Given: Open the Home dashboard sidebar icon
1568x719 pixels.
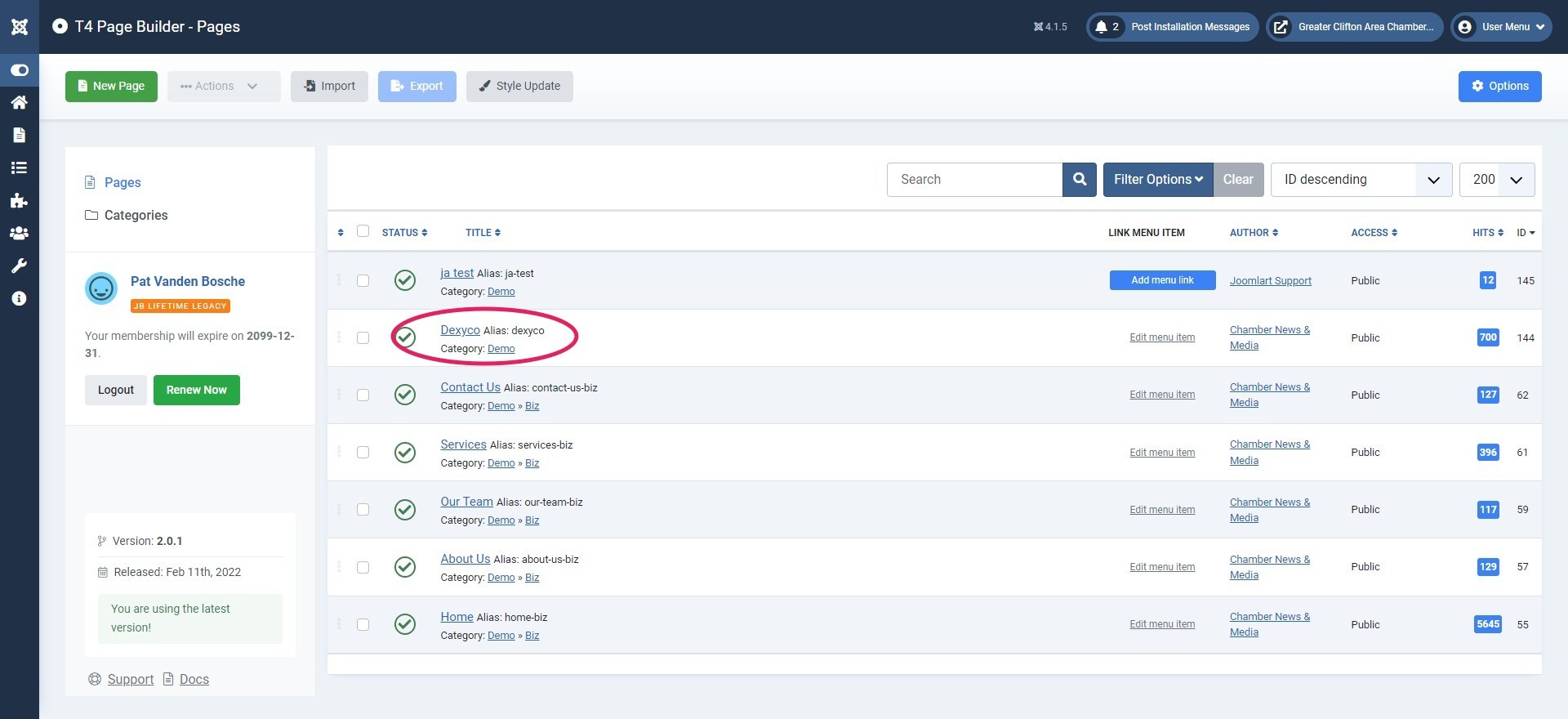Looking at the screenshot, I should (x=20, y=102).
